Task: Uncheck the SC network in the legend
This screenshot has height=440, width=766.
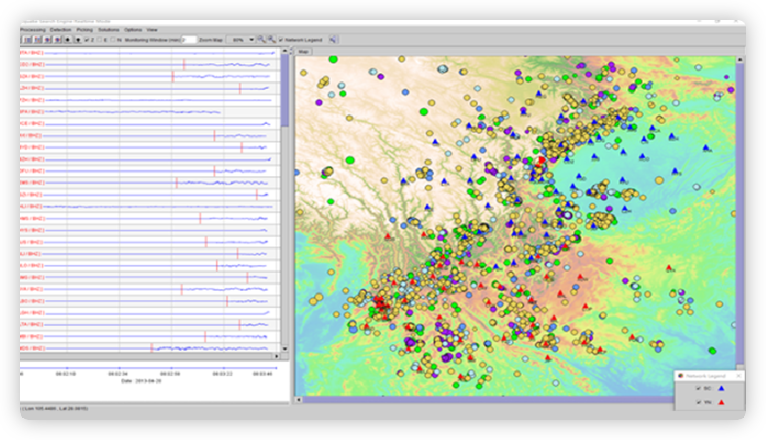Action: pyautogui.click(x=696, y=388)
